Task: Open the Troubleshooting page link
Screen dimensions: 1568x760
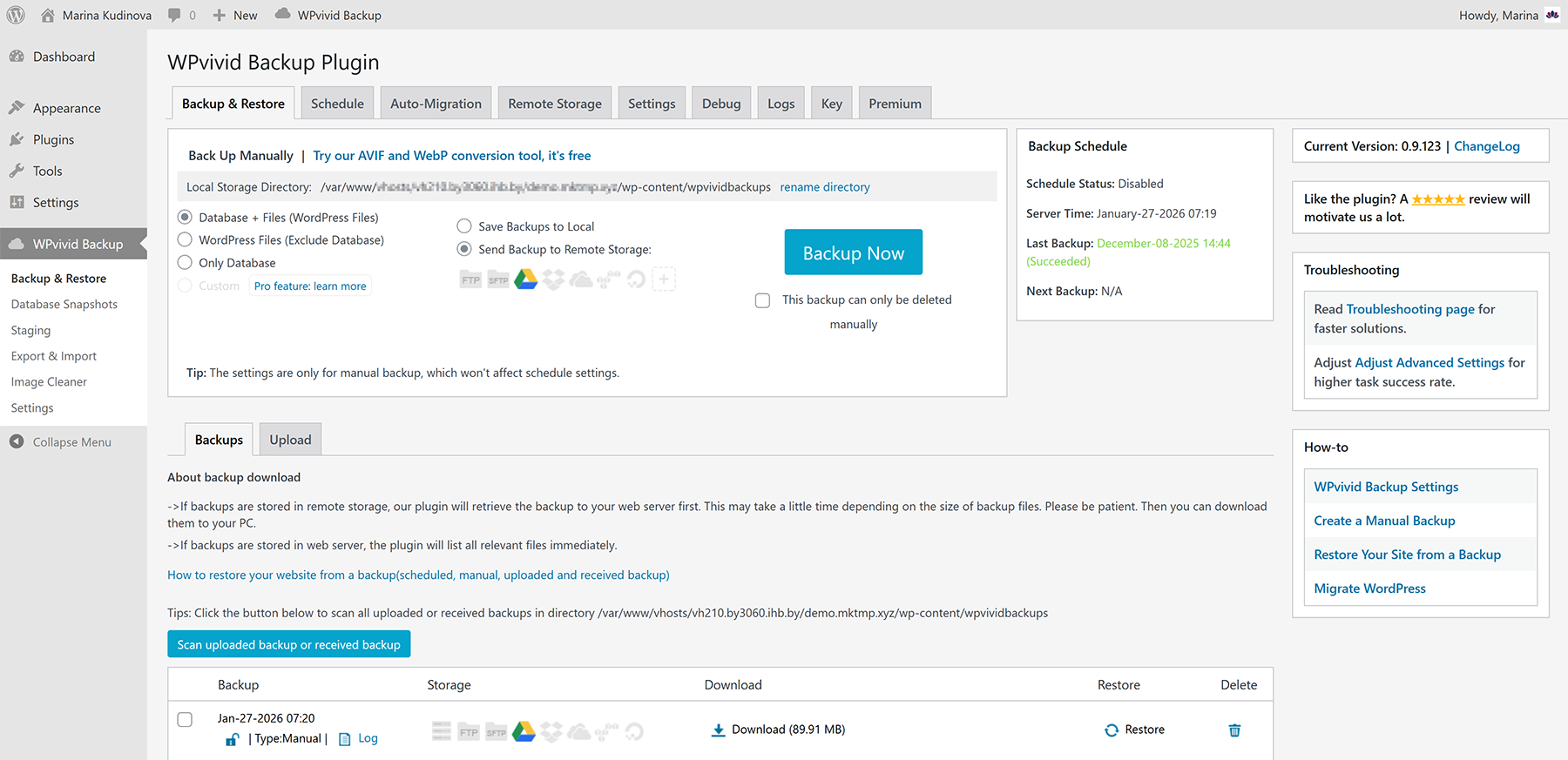Action: click(1410, 309)
